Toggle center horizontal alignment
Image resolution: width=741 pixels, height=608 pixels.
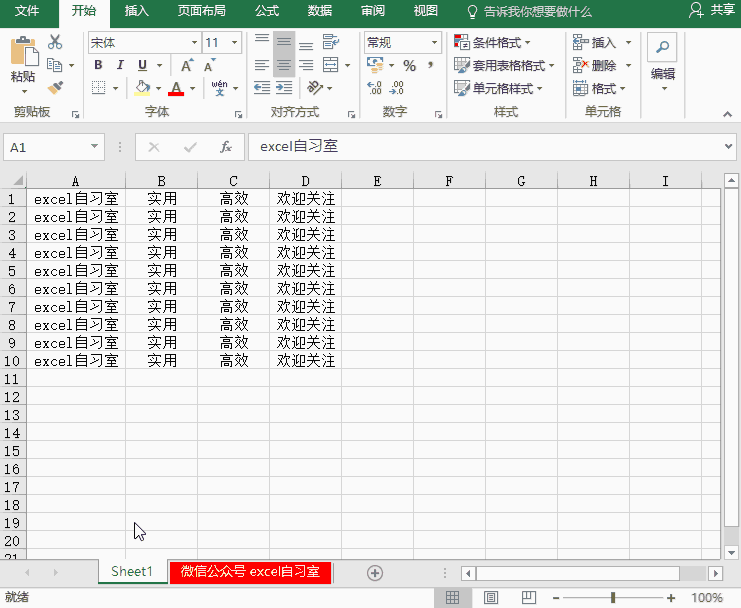[284, 65]
